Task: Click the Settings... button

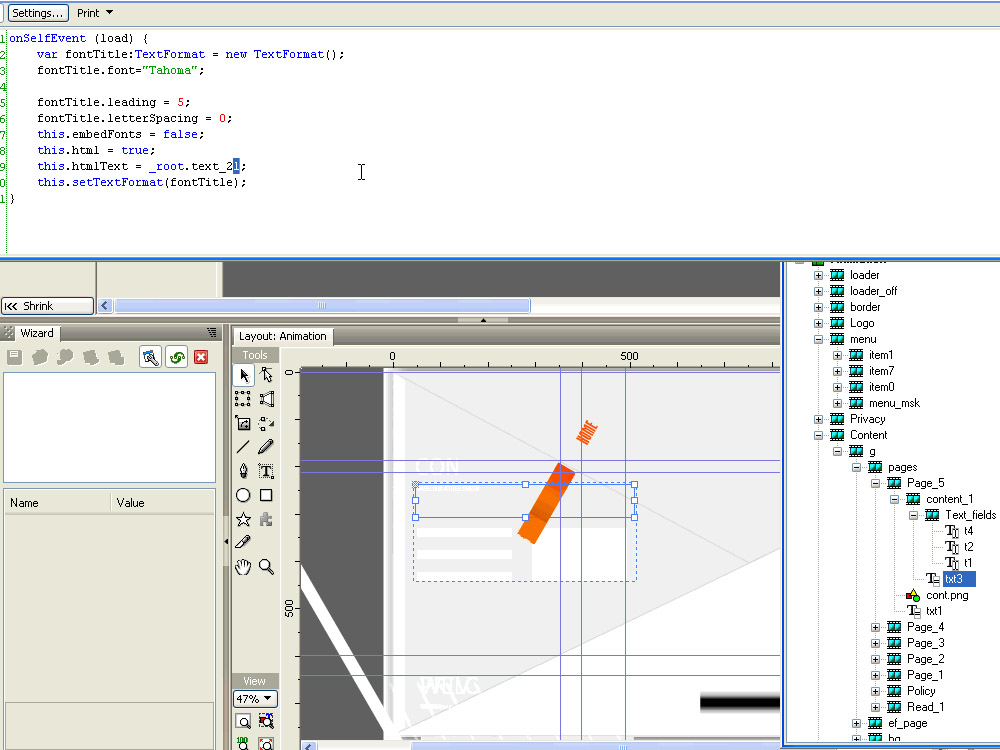Action: tap(38, 13)
